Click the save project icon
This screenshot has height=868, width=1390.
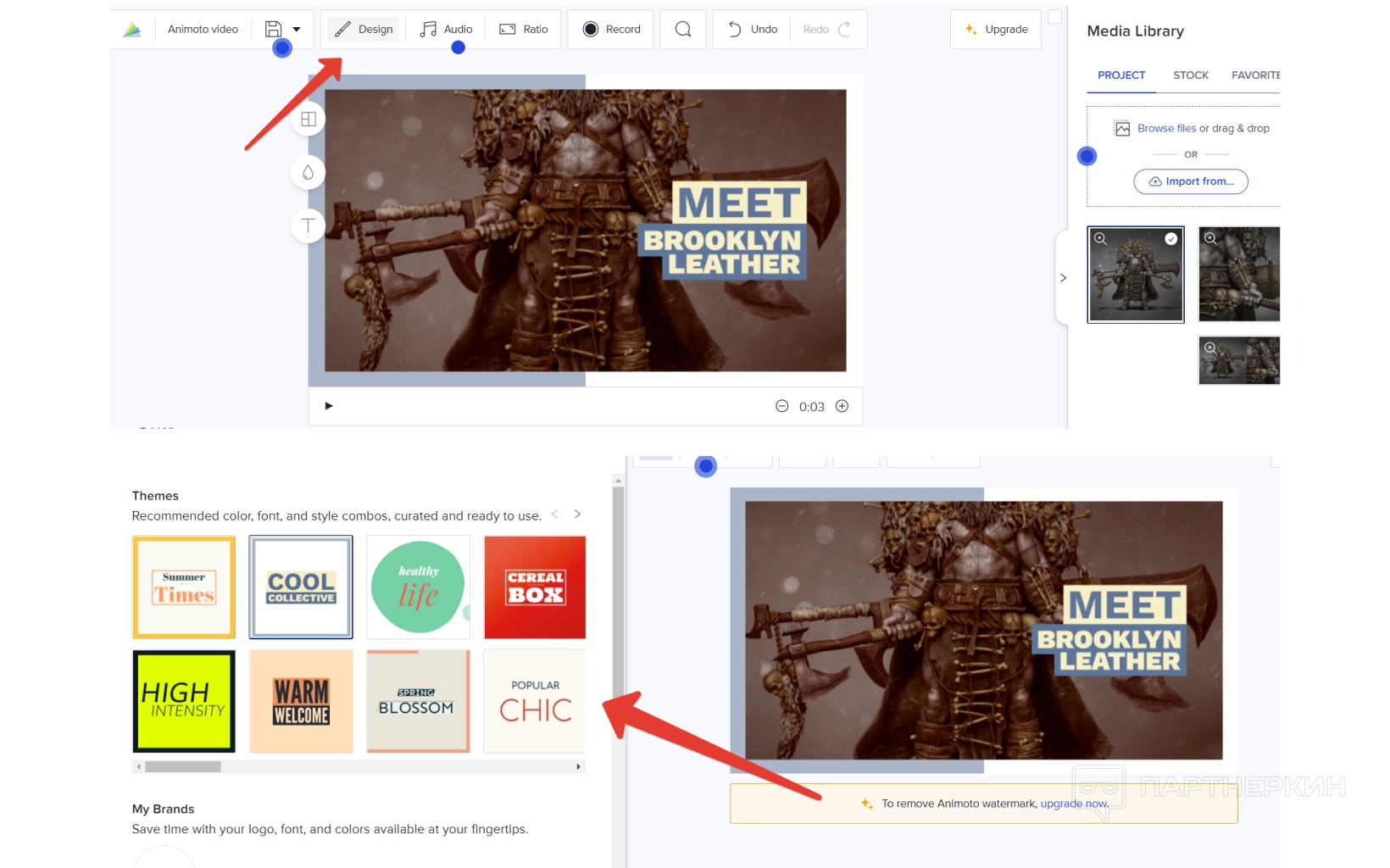(x=273, y=29)
